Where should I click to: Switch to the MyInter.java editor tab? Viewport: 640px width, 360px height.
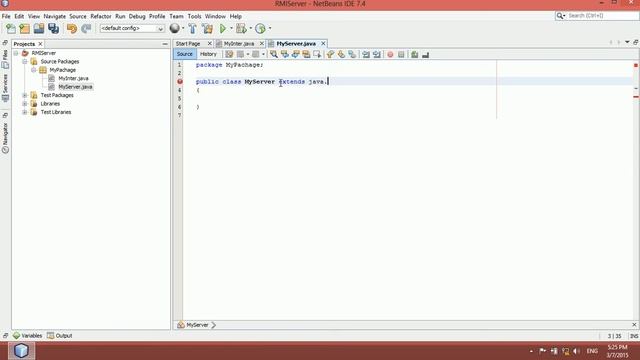[239, 44]
